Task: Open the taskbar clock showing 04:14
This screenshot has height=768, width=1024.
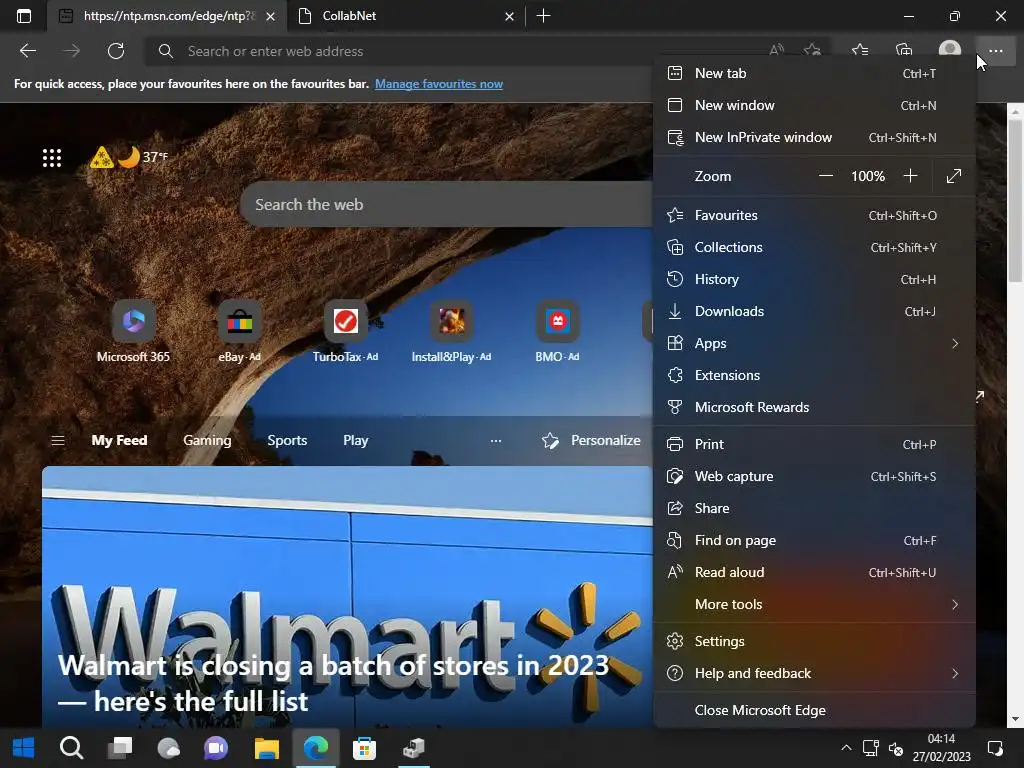Action: click(x=941, y=748)
